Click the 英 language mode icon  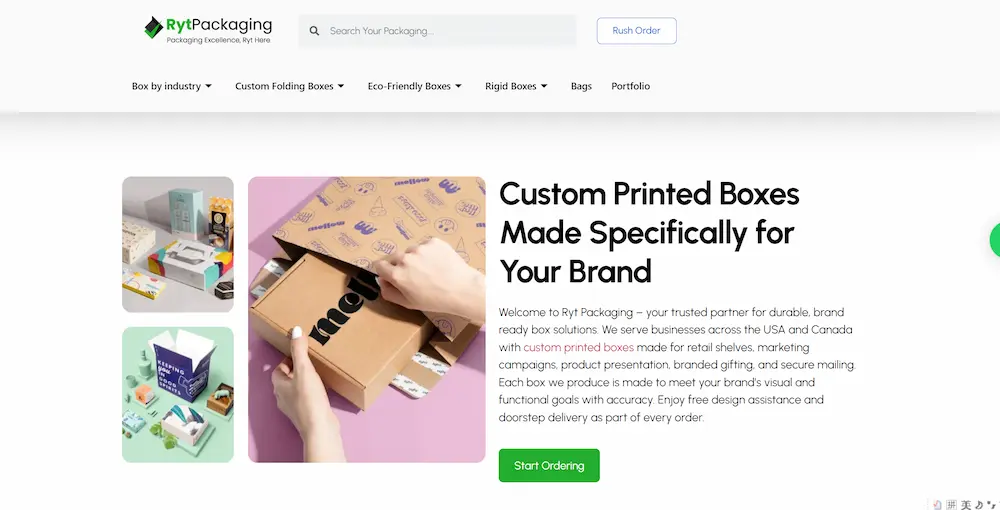click(966, 505)
